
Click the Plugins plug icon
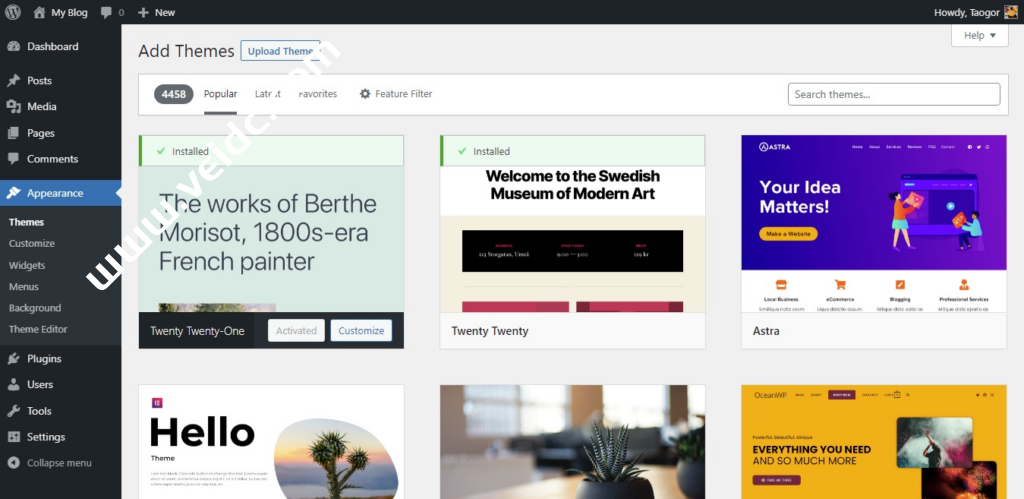click(14, 359)
